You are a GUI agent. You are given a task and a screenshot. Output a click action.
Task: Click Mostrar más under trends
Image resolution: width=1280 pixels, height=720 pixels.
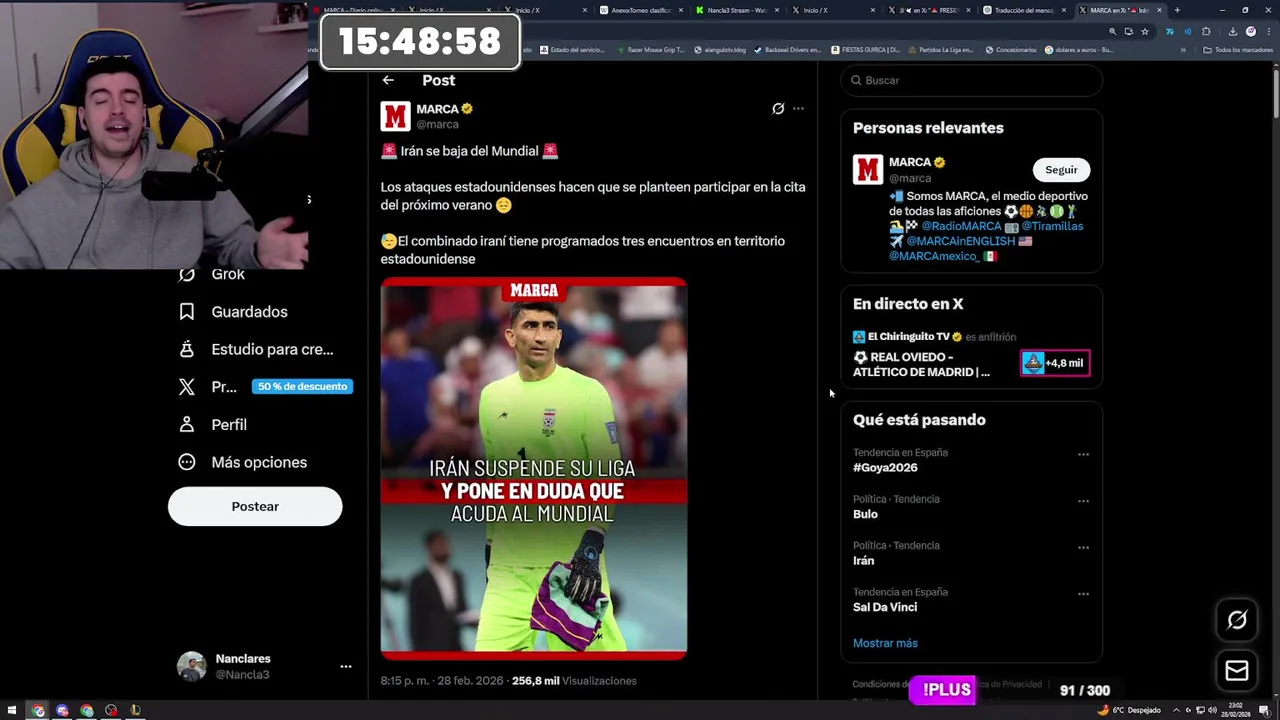tap(885, 643)
